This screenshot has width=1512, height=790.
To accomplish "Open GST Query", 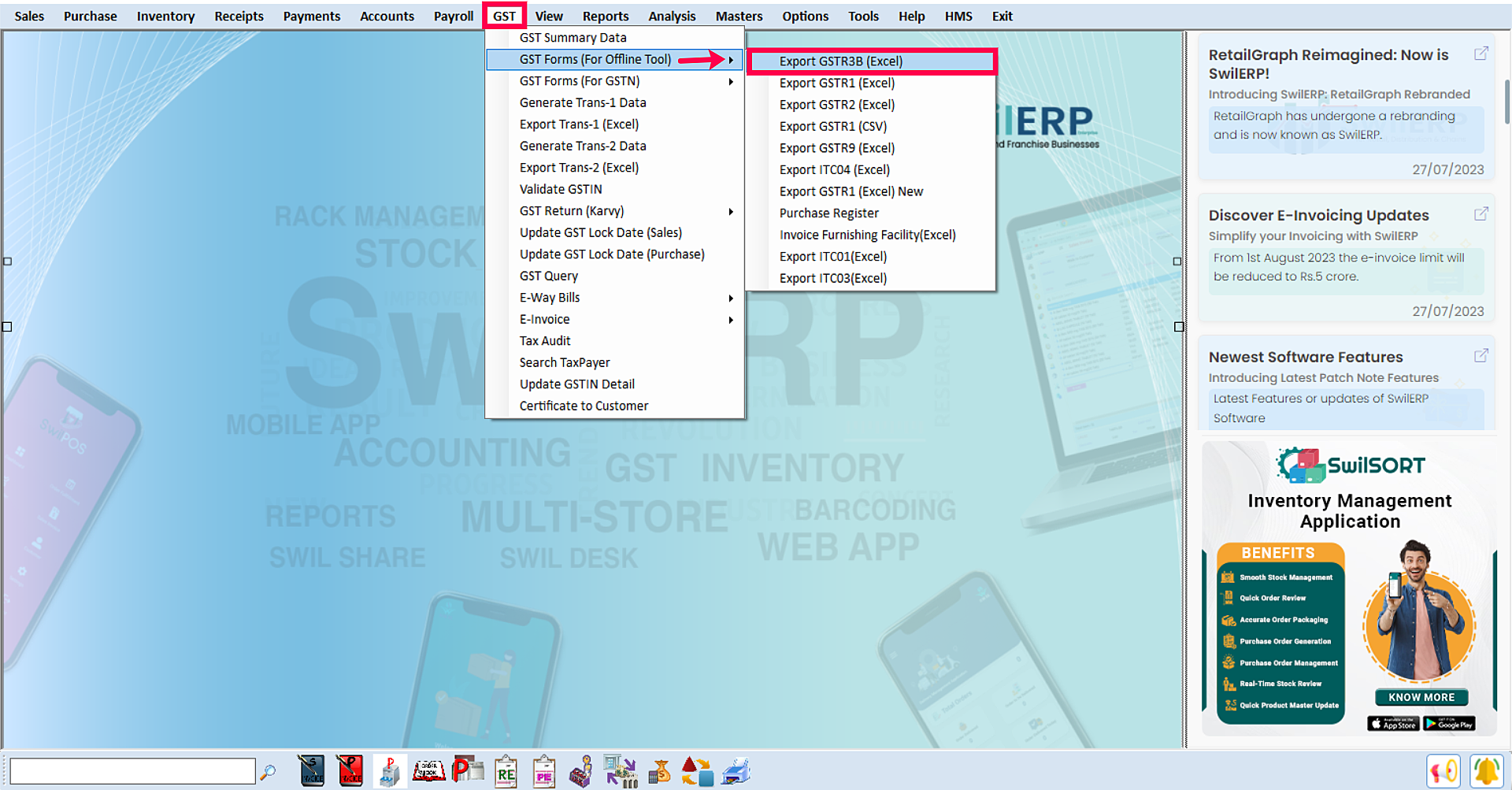I will [x=615, y=276].
